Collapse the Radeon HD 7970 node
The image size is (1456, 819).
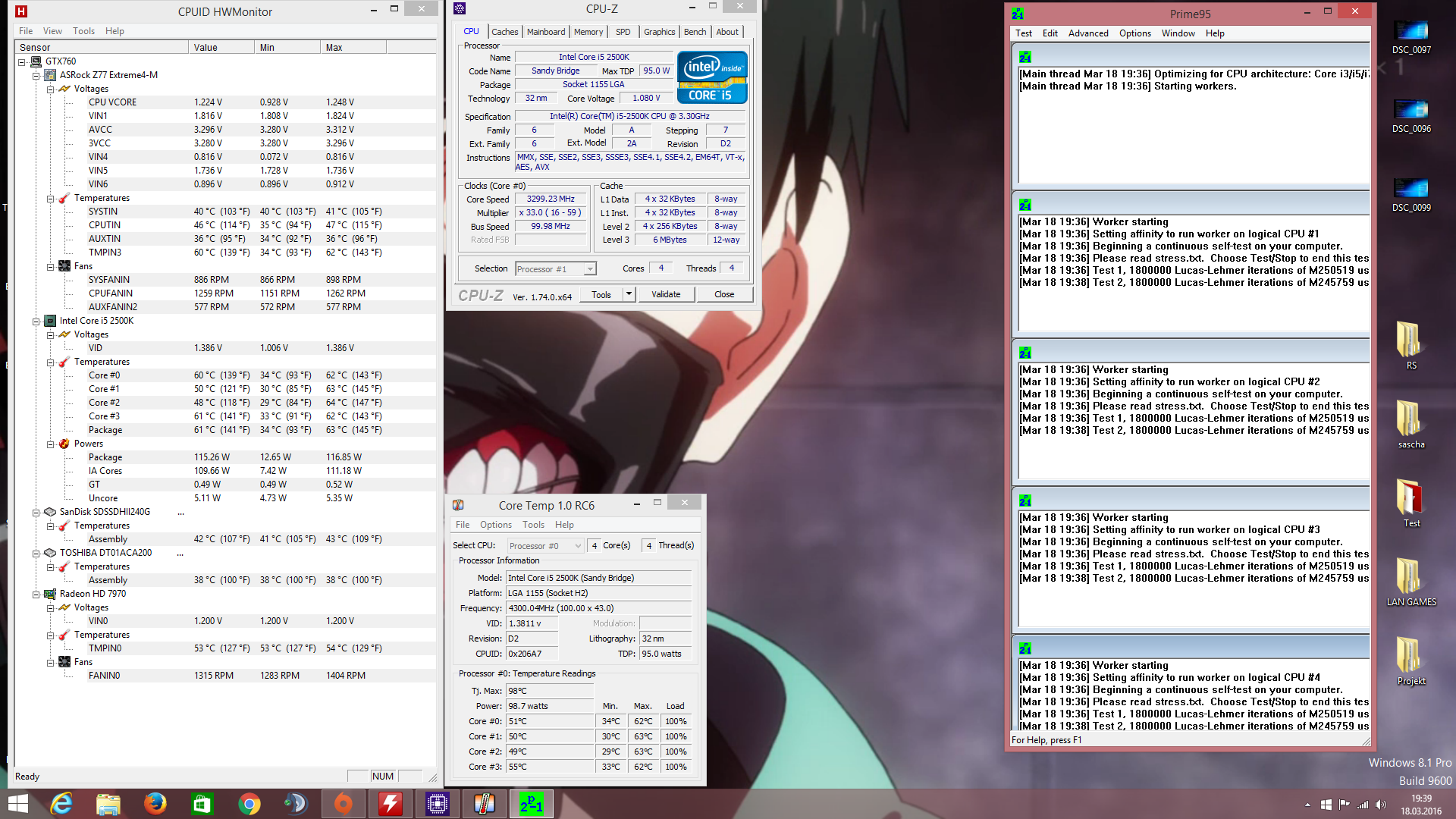[36, 594]
